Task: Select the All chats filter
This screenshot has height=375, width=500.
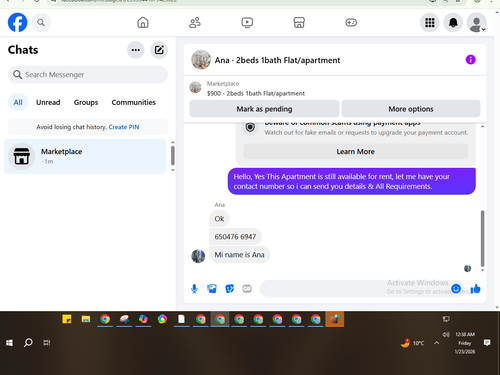Action: 18,102
